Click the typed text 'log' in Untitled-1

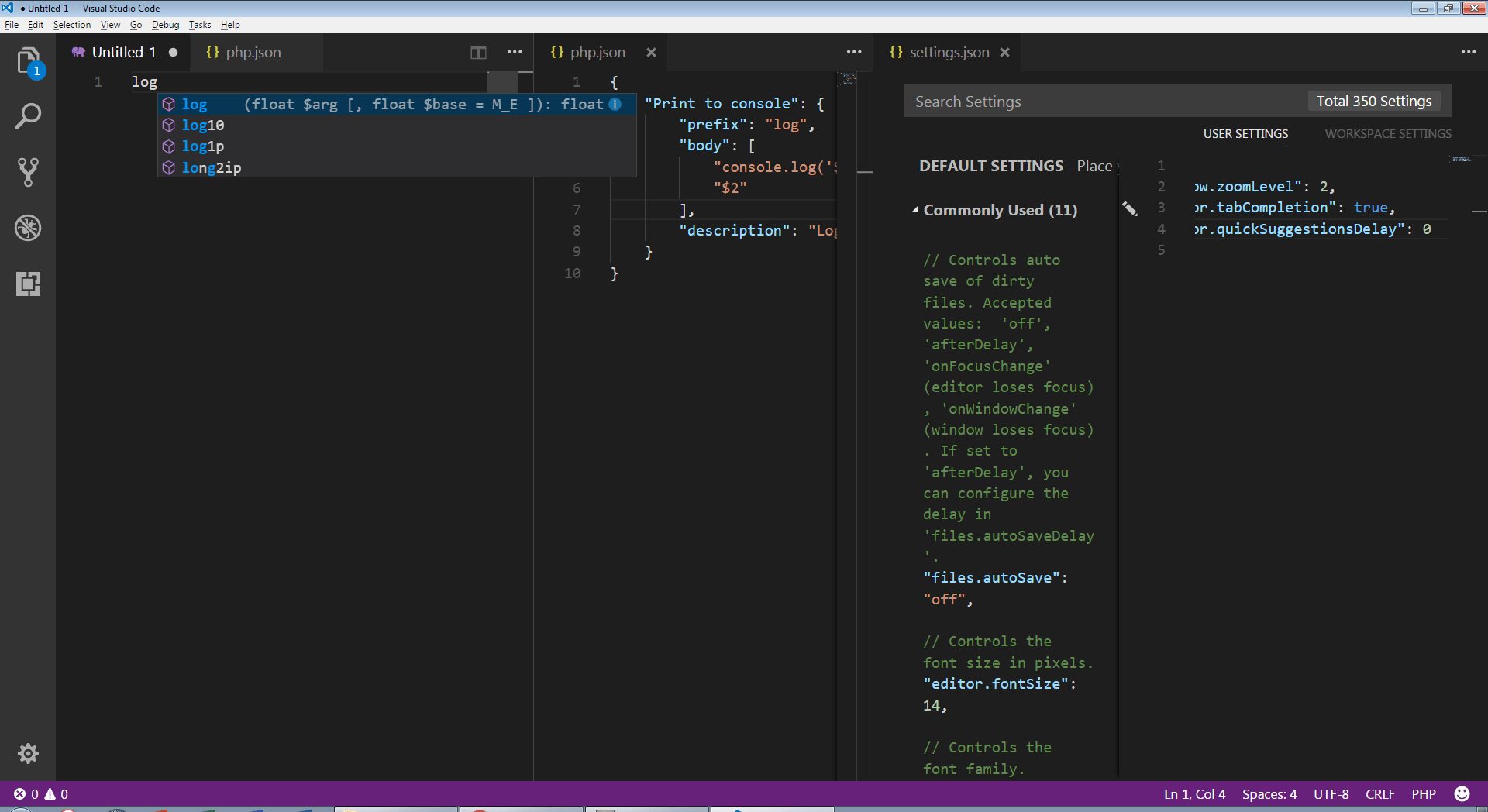coord(144,82)
